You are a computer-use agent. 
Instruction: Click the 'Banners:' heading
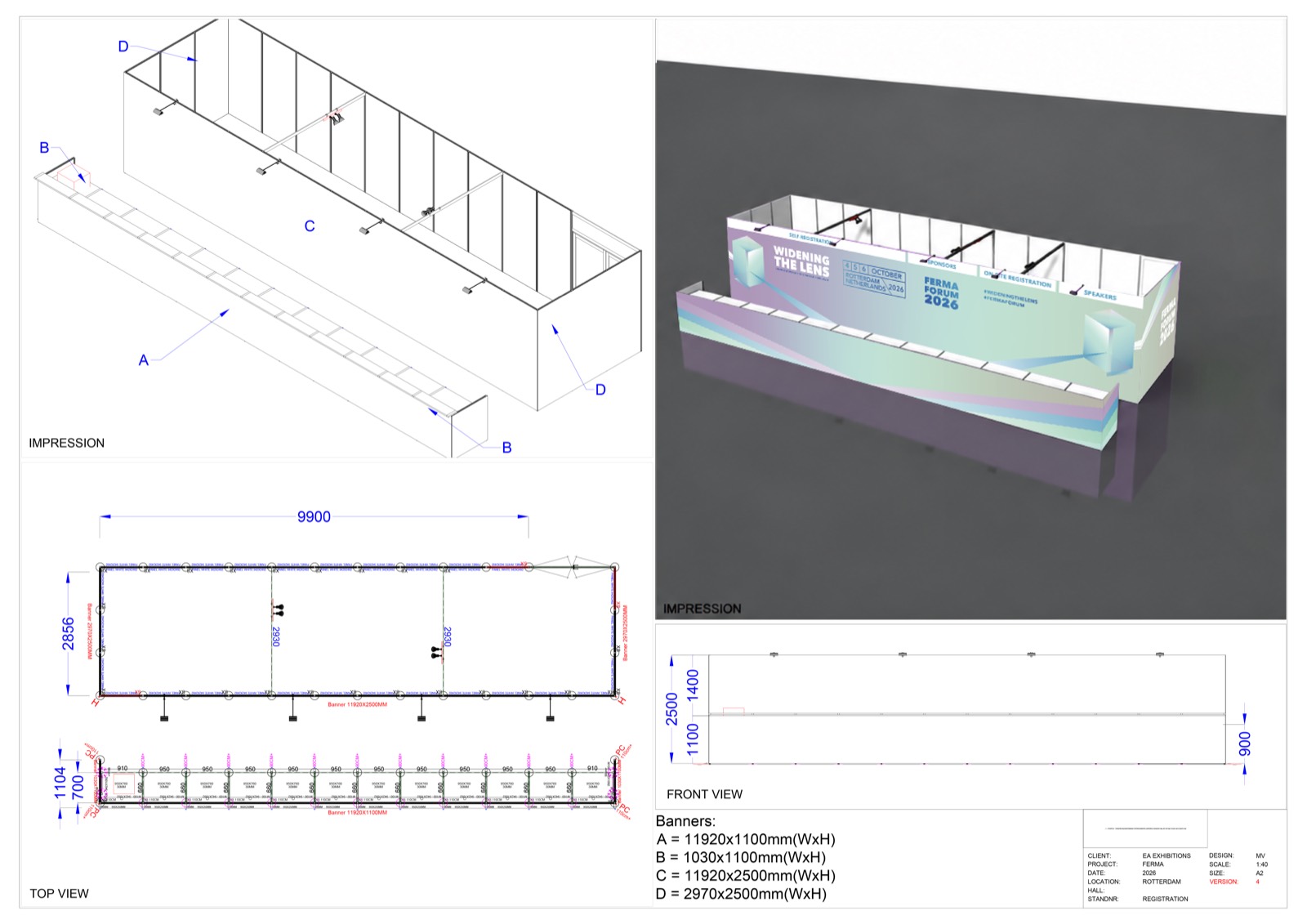[686, 821]
